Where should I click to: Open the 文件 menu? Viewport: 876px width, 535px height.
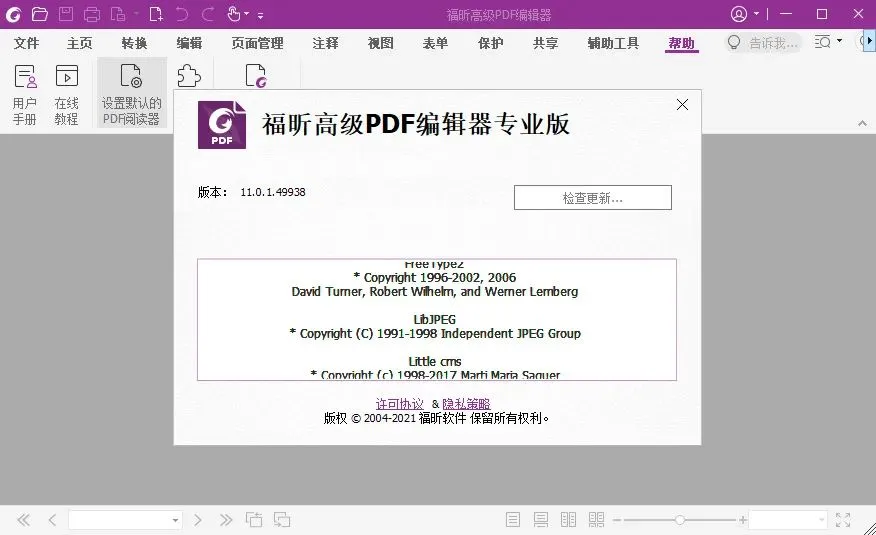(x=26, y=43)
